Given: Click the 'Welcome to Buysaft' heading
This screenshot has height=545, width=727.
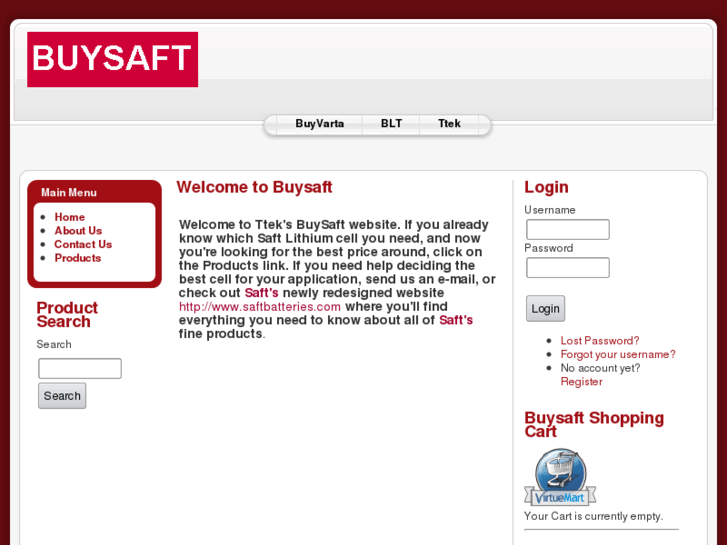Looking at the screenshot, I should click(254, 187).
